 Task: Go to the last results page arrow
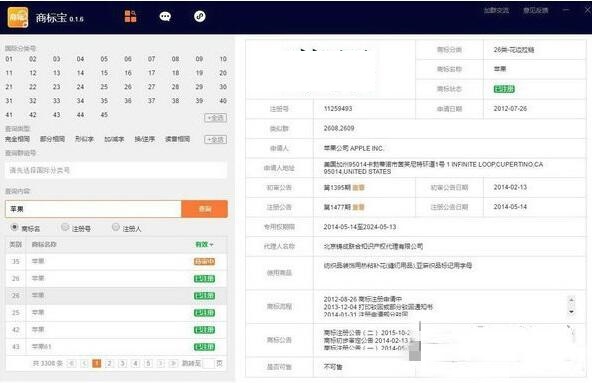click(x=173, y=363)
